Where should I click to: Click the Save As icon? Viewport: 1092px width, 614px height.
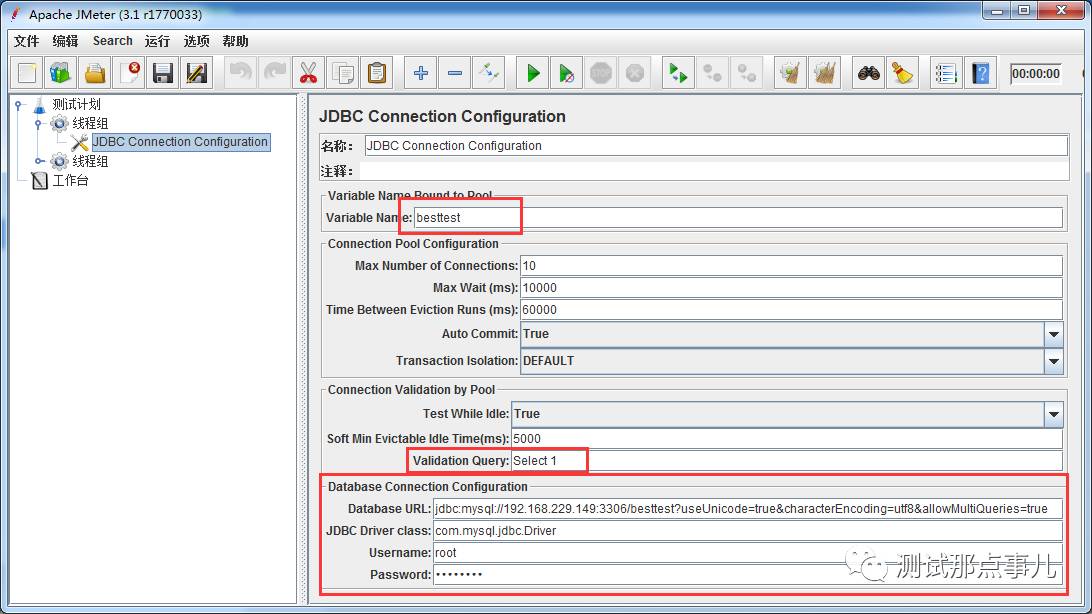(197, 73)
